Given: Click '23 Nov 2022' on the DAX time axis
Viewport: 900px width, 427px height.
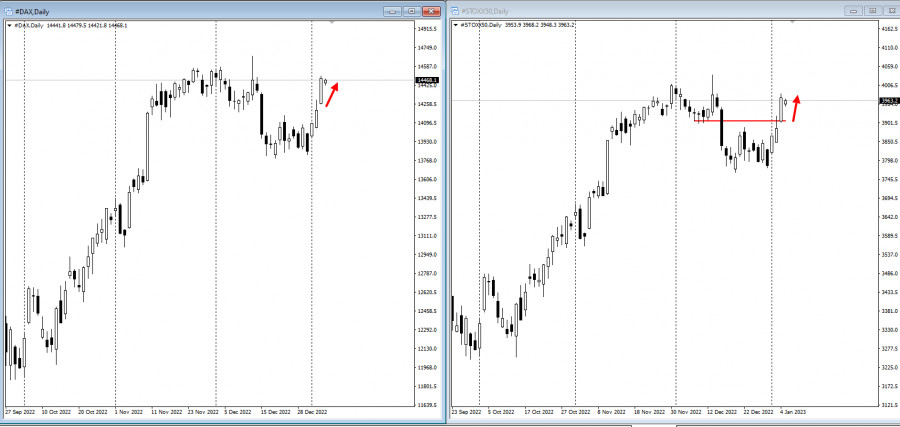Looking at the screenshot, I should tap(203, 412).
